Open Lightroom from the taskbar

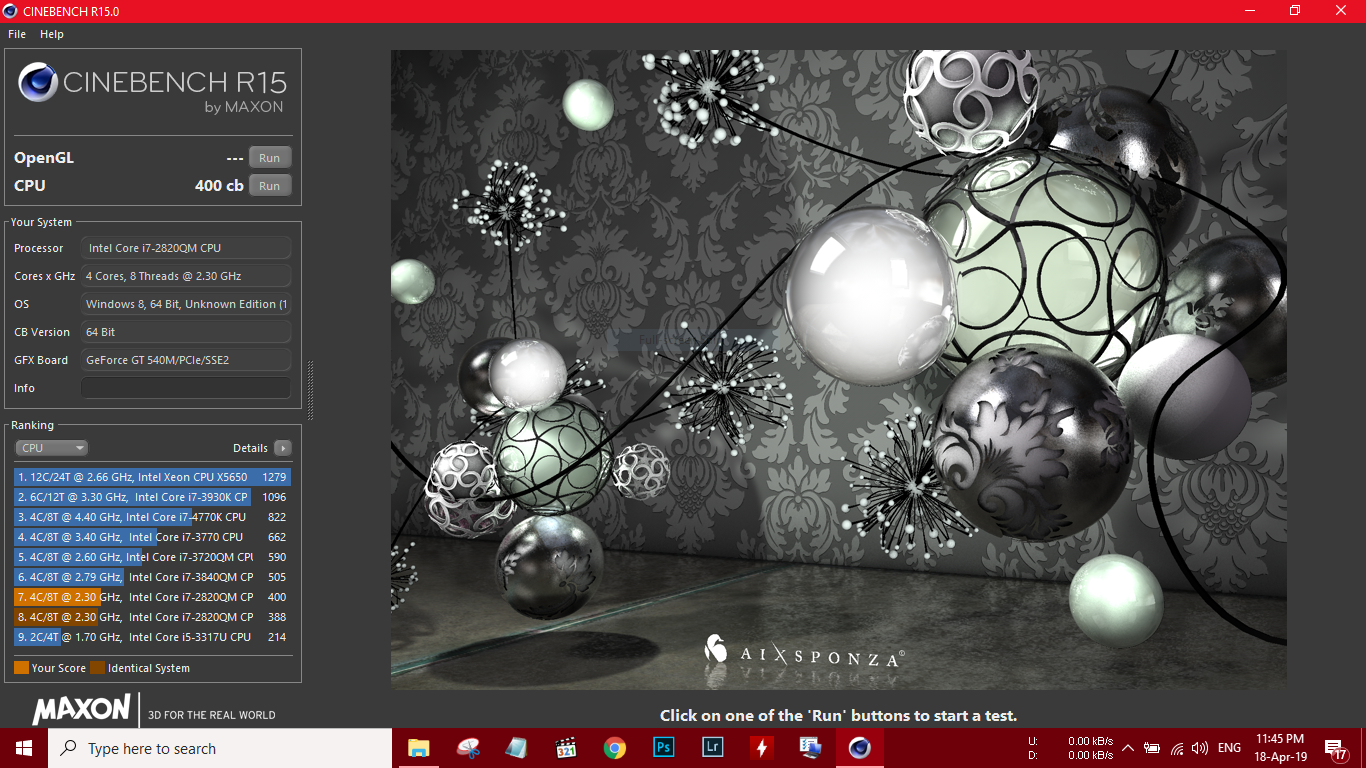pyautogui.click(x=713, y=748)
